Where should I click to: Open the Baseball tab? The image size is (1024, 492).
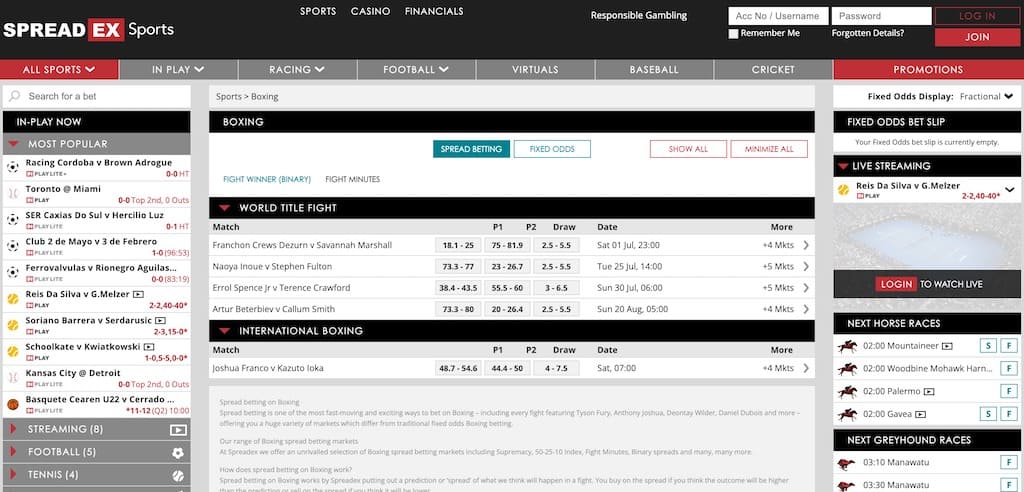click(x=654, y=69)
